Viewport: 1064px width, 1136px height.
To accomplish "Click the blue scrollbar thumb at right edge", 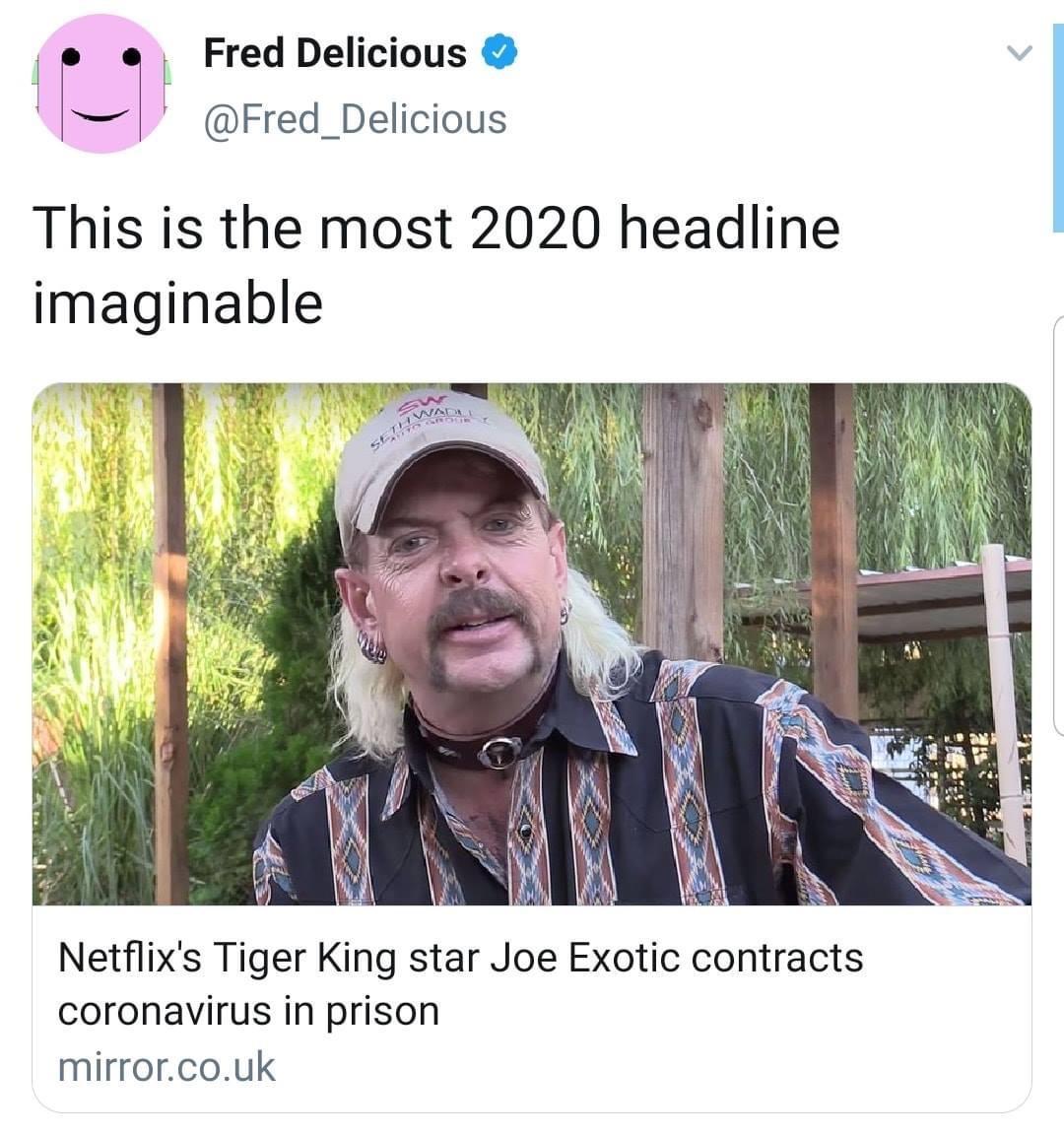I will click(1058, 127).
